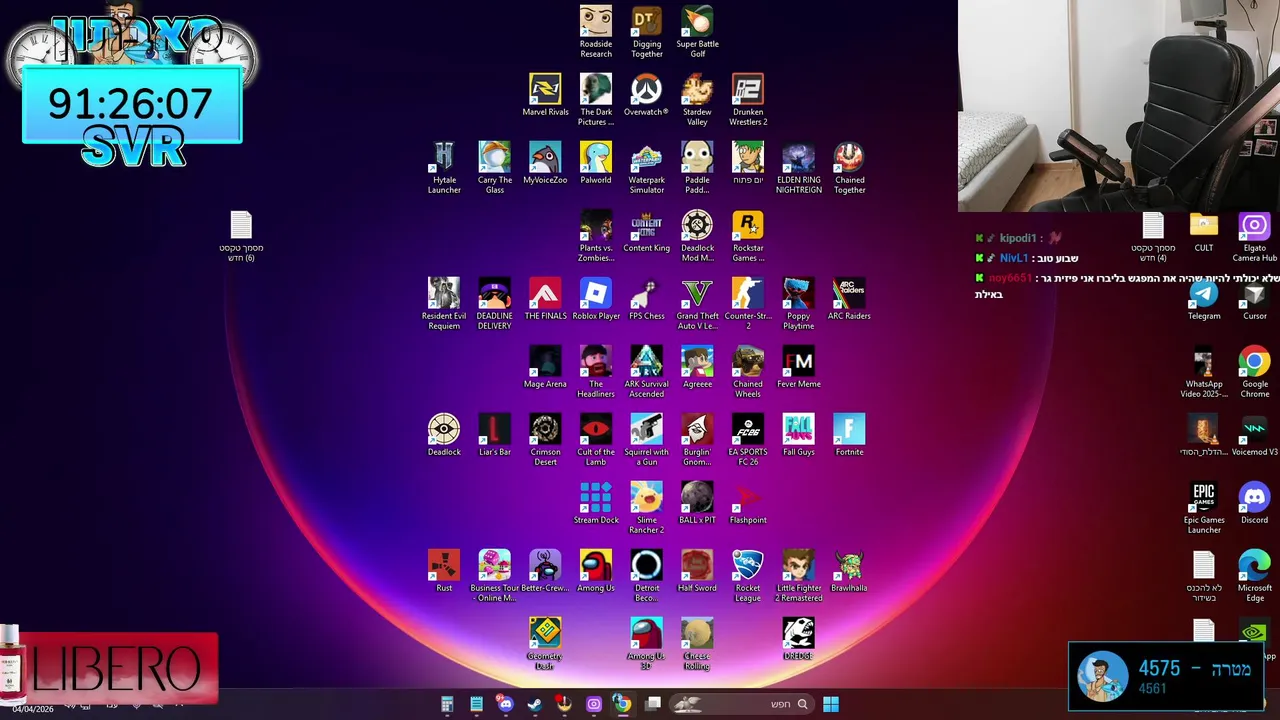The height and width of the screenshot is (720, 1280).
Task: Select the Stream Dock icon
Action: click(x=596, y=503)
